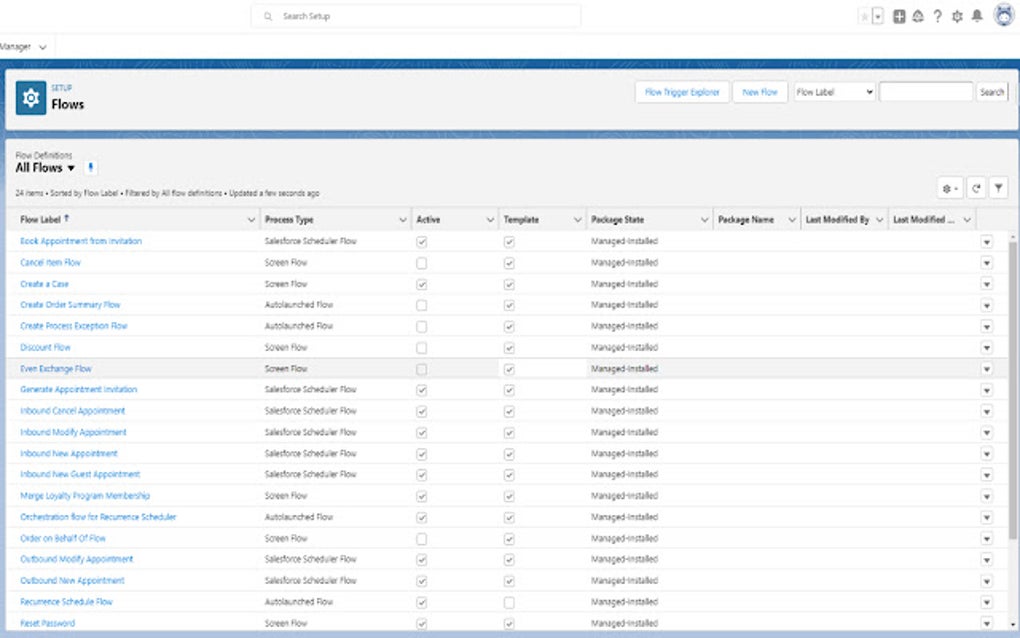The height and width of the screenshot is (638, 1020).
Task: Click the user avatar profile icon
Action: (1003, 15)
